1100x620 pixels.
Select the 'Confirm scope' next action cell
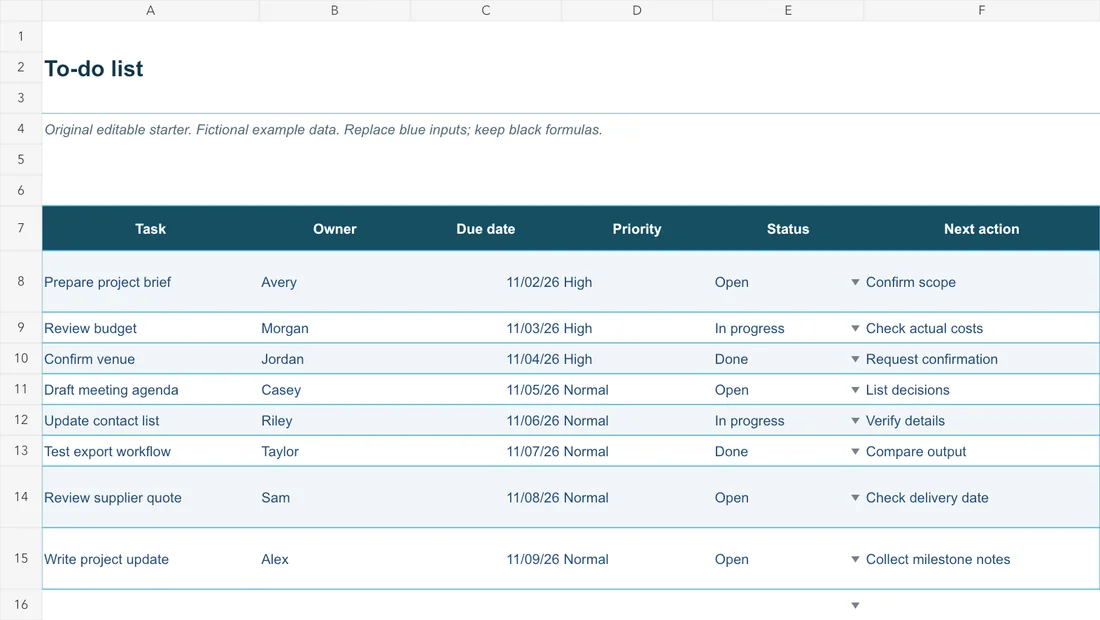pos(981,282)
